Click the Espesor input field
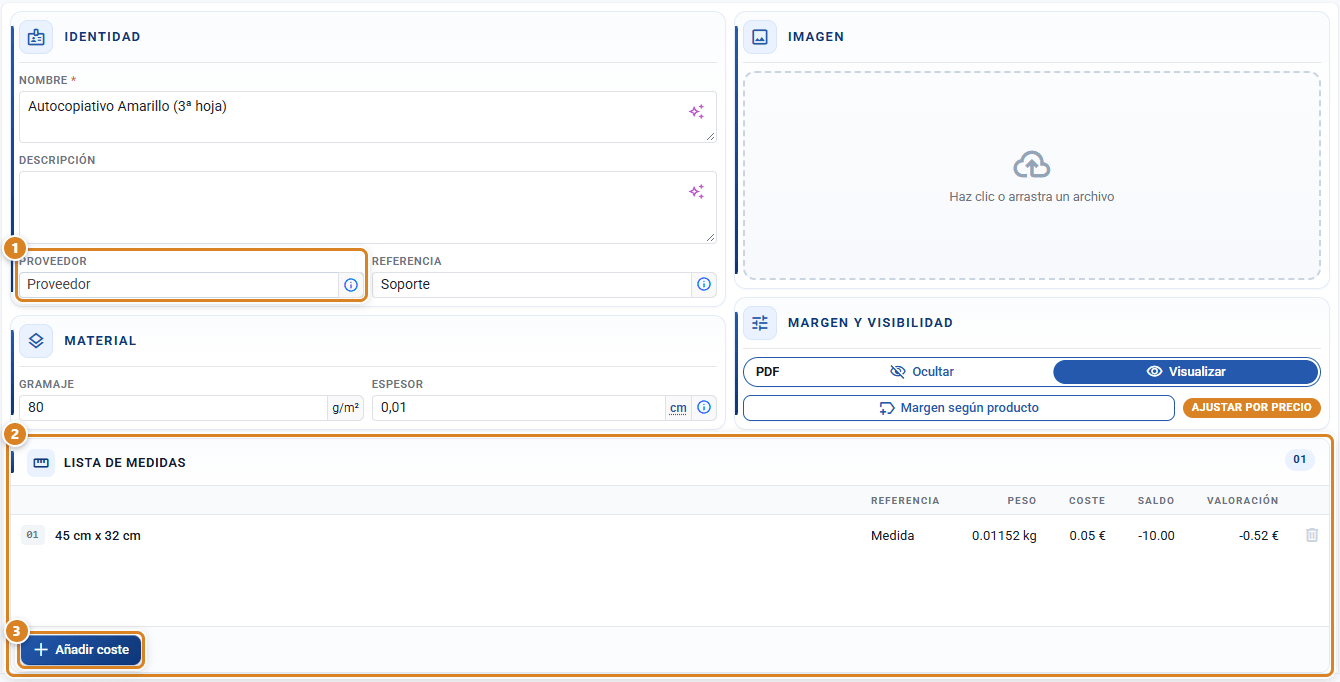This screenshot has width=1340, height=682. pyautogui.click(x=519, y=408)
